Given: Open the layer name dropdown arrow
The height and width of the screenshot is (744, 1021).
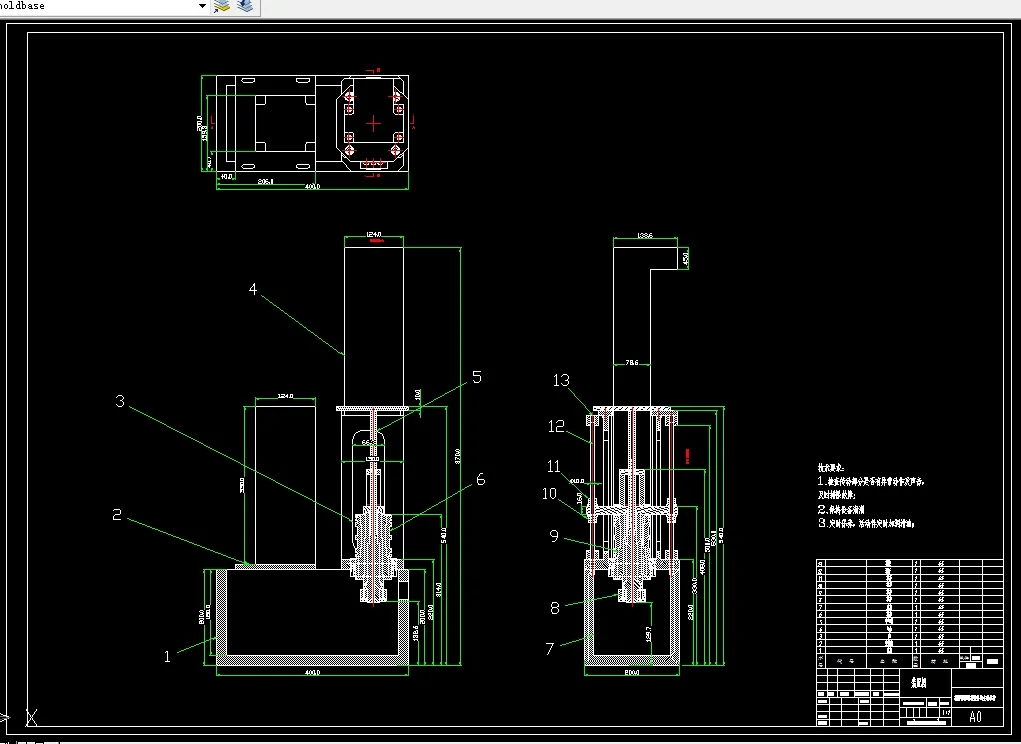Looking at the screenshot, I should [x=202, y=6].
